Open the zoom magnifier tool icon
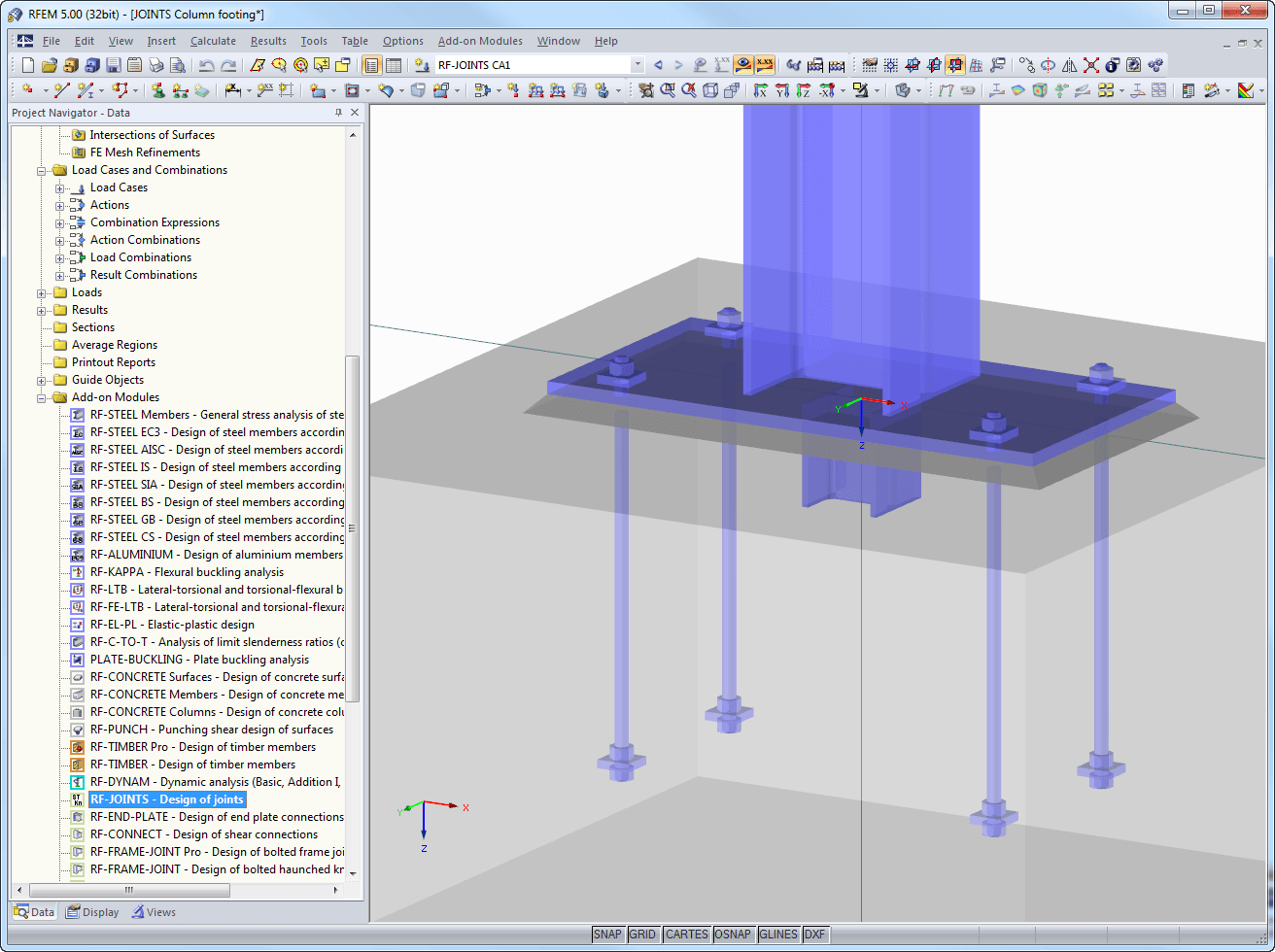Viewport: 1275px width, 952px height. pos(670,89)
